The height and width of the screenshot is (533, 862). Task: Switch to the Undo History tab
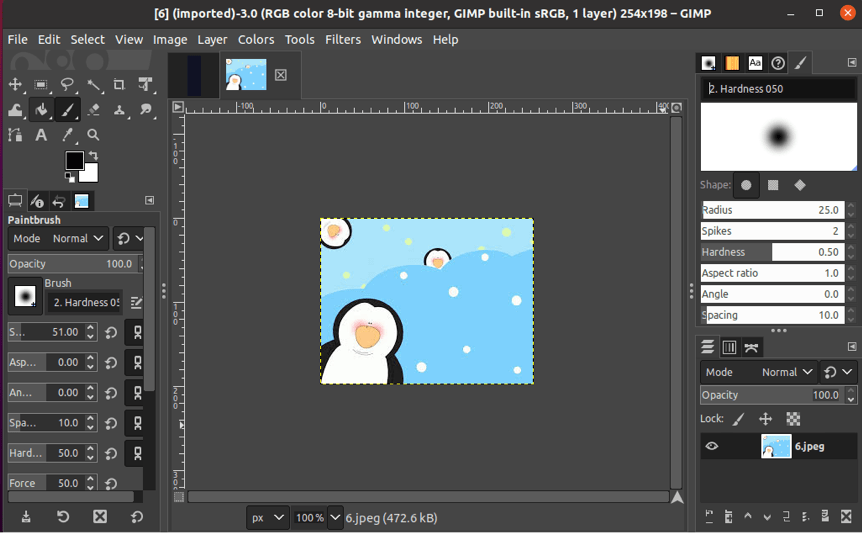(59, 201)
